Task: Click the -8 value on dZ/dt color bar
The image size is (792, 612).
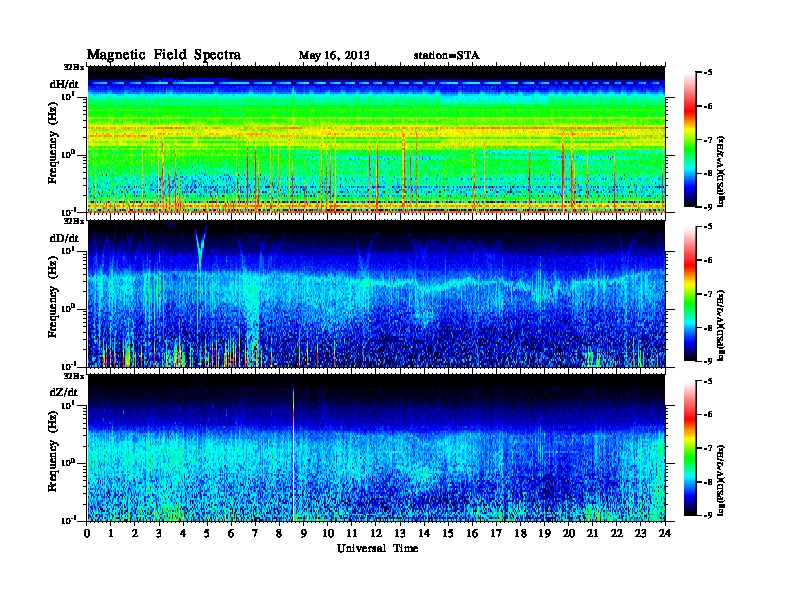Action: [x=708, y=482]
